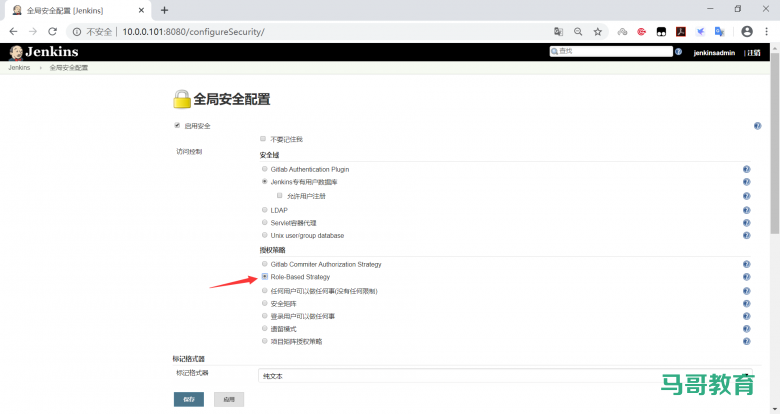Image resolution: width=780 pixels, height=414 pixels.
Task: Click the 应用 (Apply) button
Action: click(229, 399)
